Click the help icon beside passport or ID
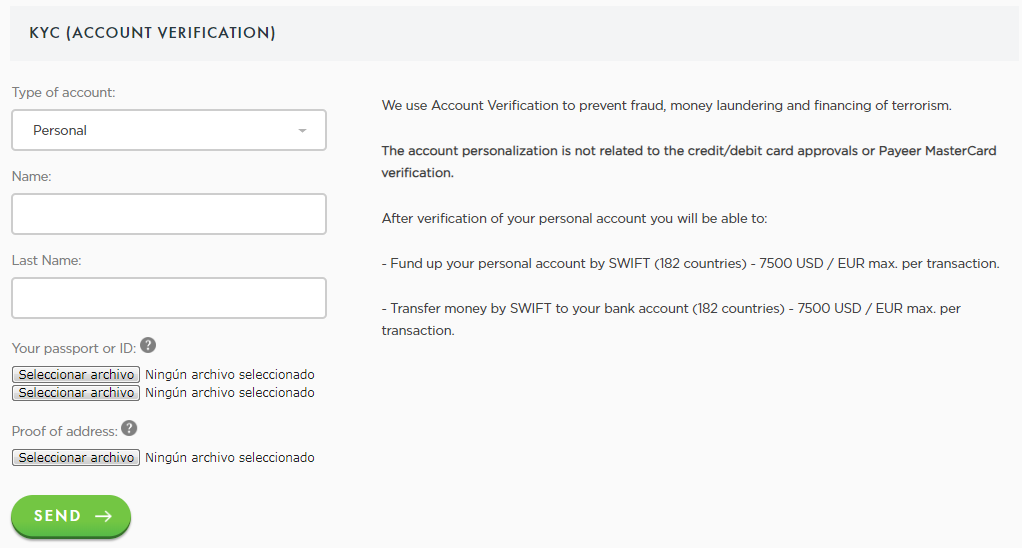This screenshot has width=1022, height=548. 148,346
